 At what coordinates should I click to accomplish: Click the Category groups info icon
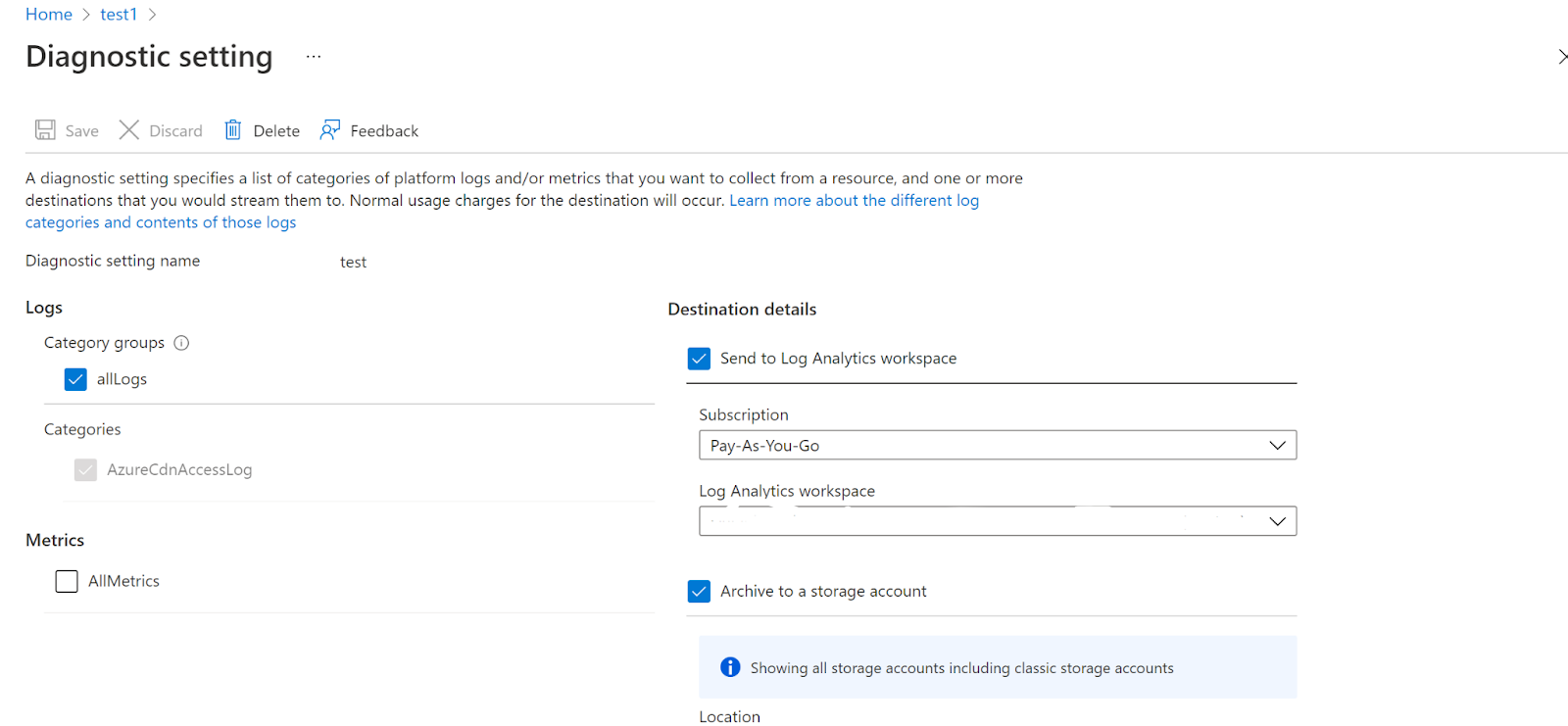click(x=181, y=343)
